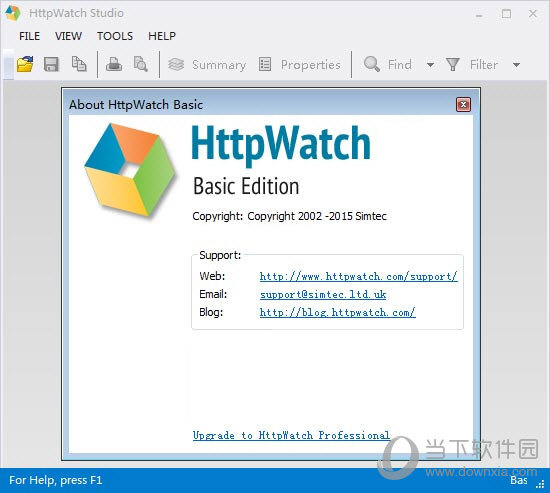Viewport: 550px width, 493px height.
Task: Close the About HttpWatch Basic dialog
Action: (x=463, y=105)
